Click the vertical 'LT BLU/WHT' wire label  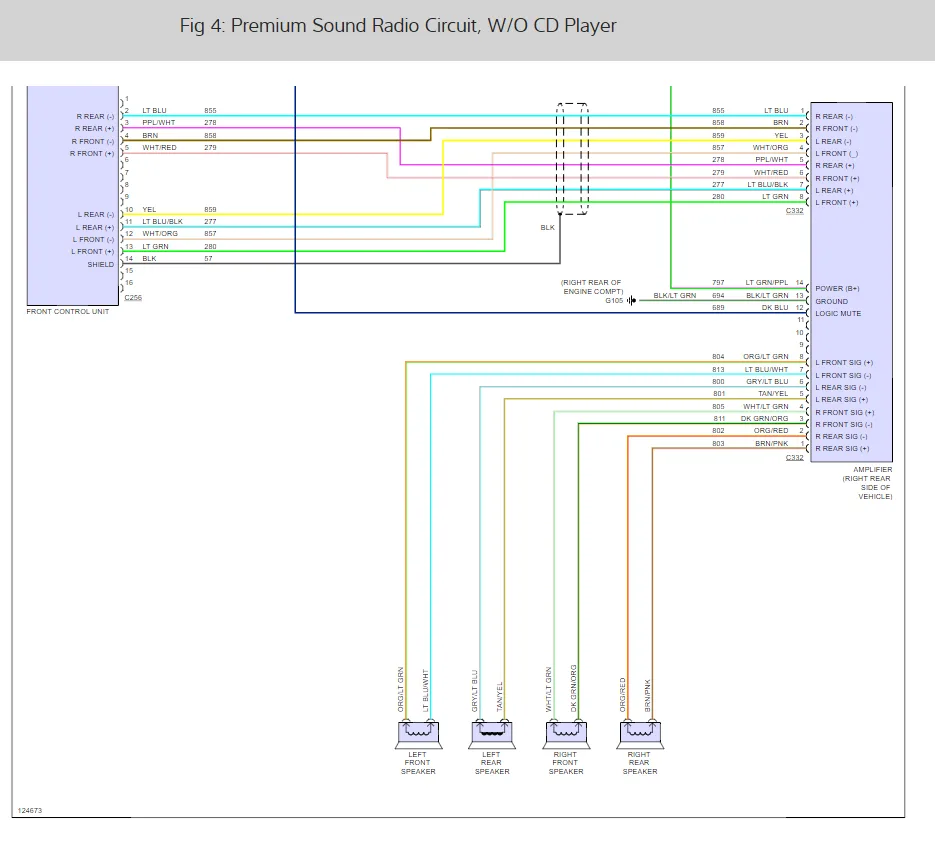(426, 691)
